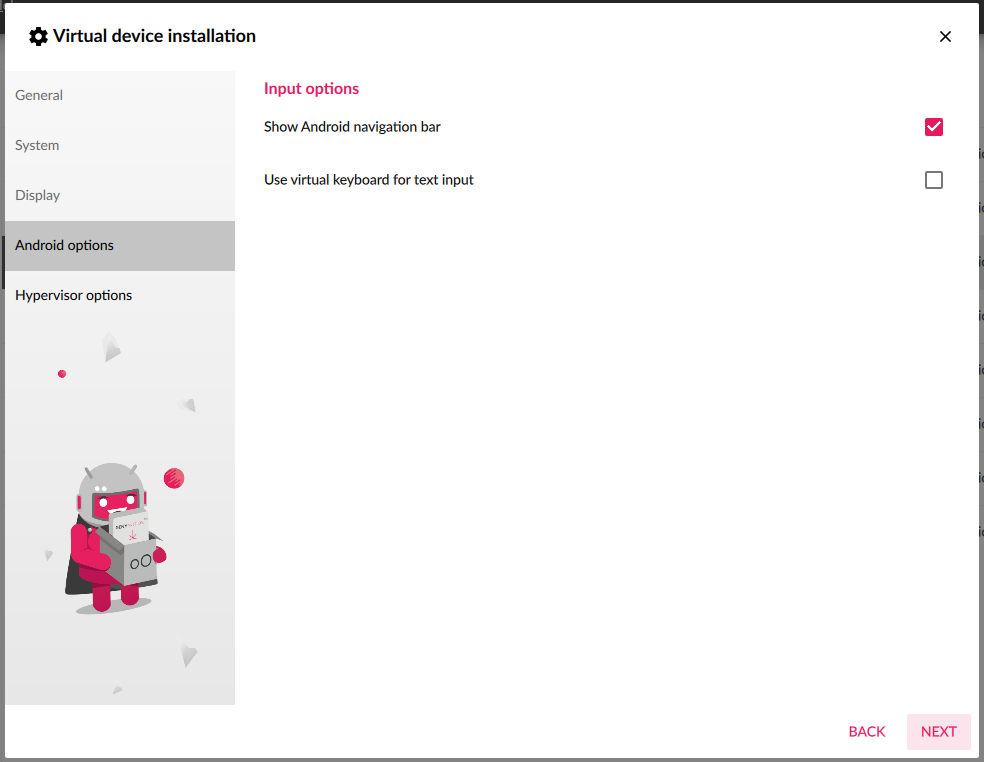Click the Virtual device installation title text
984x762 pixels.
154,37
